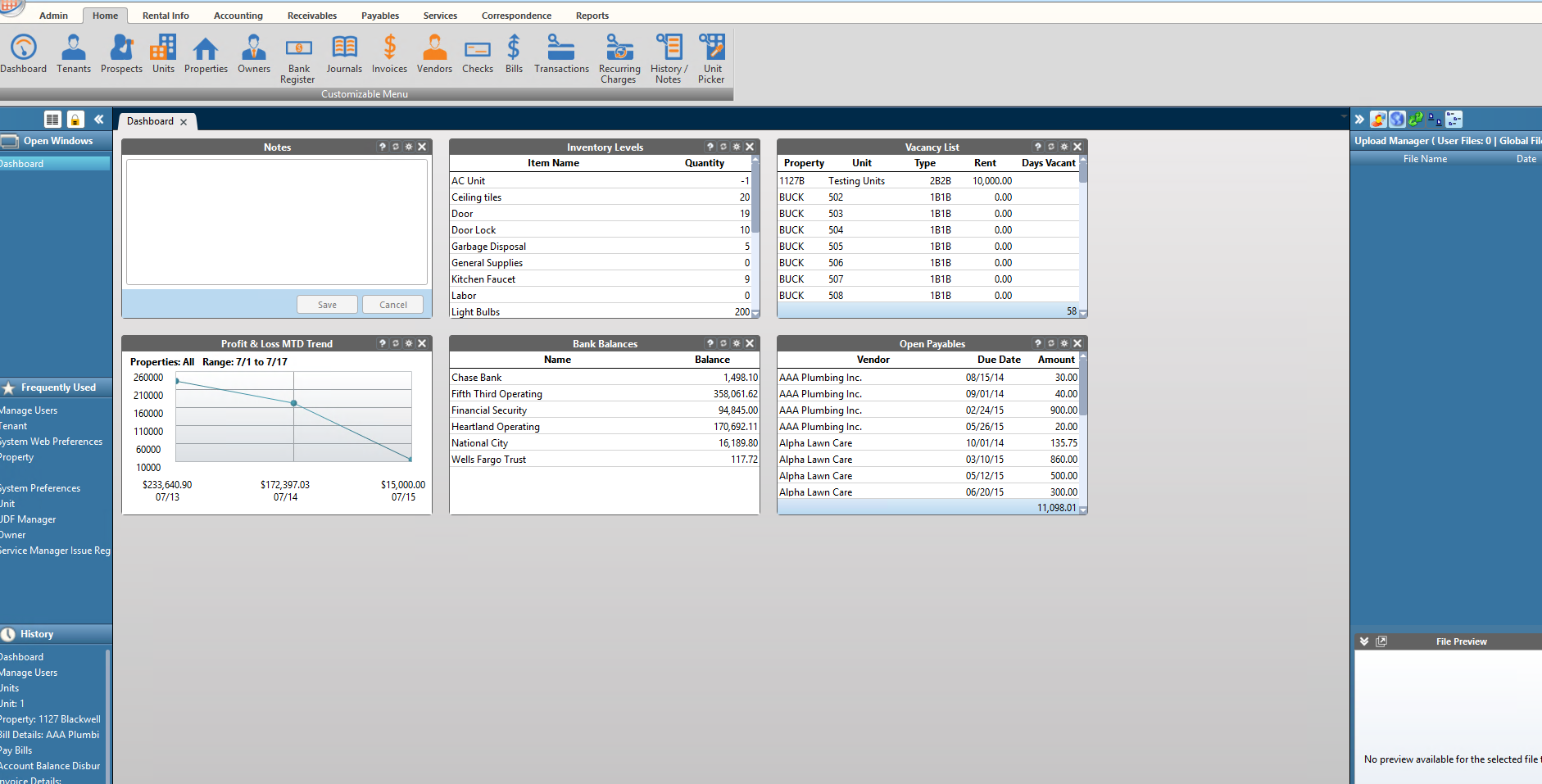Click the data point on Profit & Loss chart

click(294, 403)
